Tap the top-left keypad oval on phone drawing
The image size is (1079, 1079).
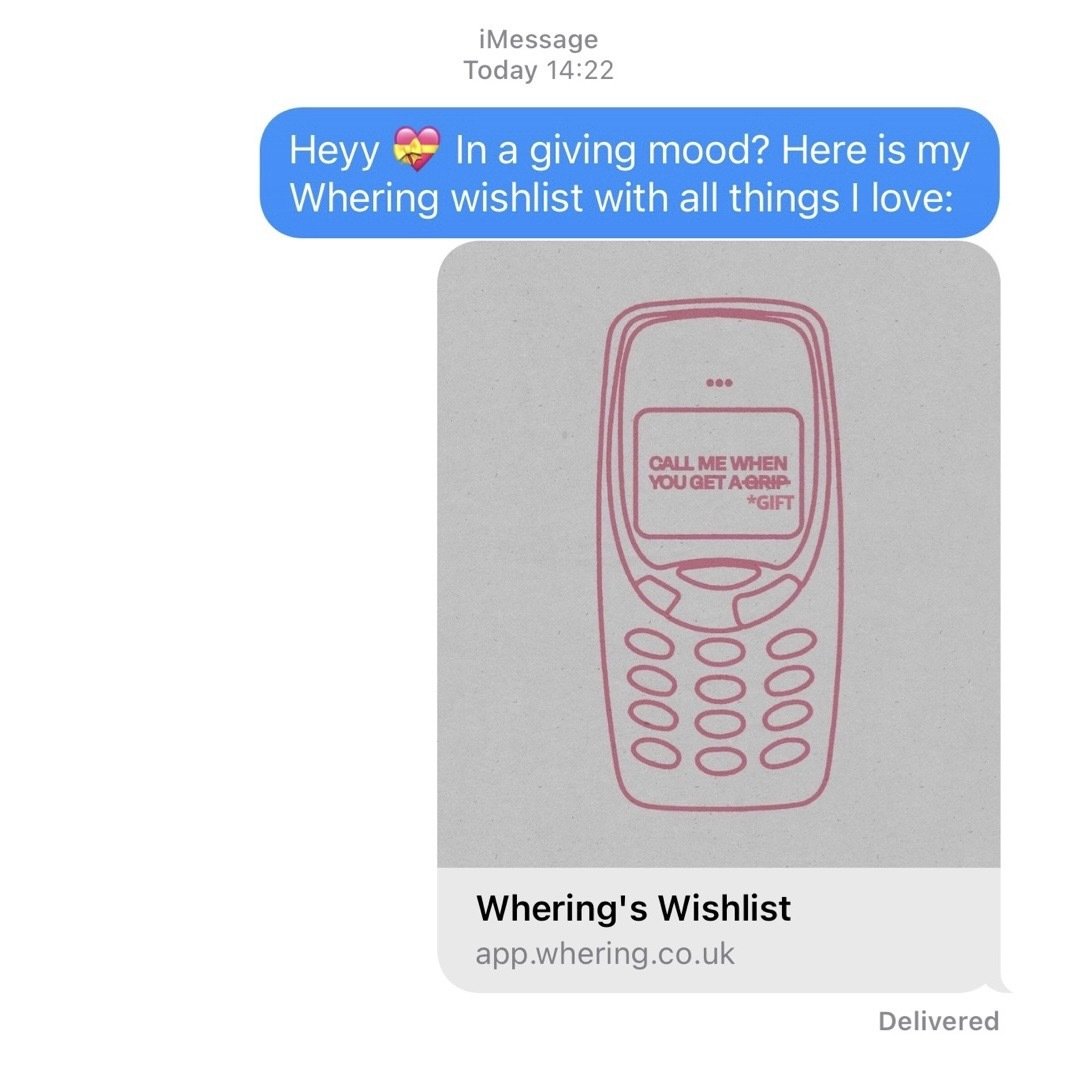coord(650,645)
